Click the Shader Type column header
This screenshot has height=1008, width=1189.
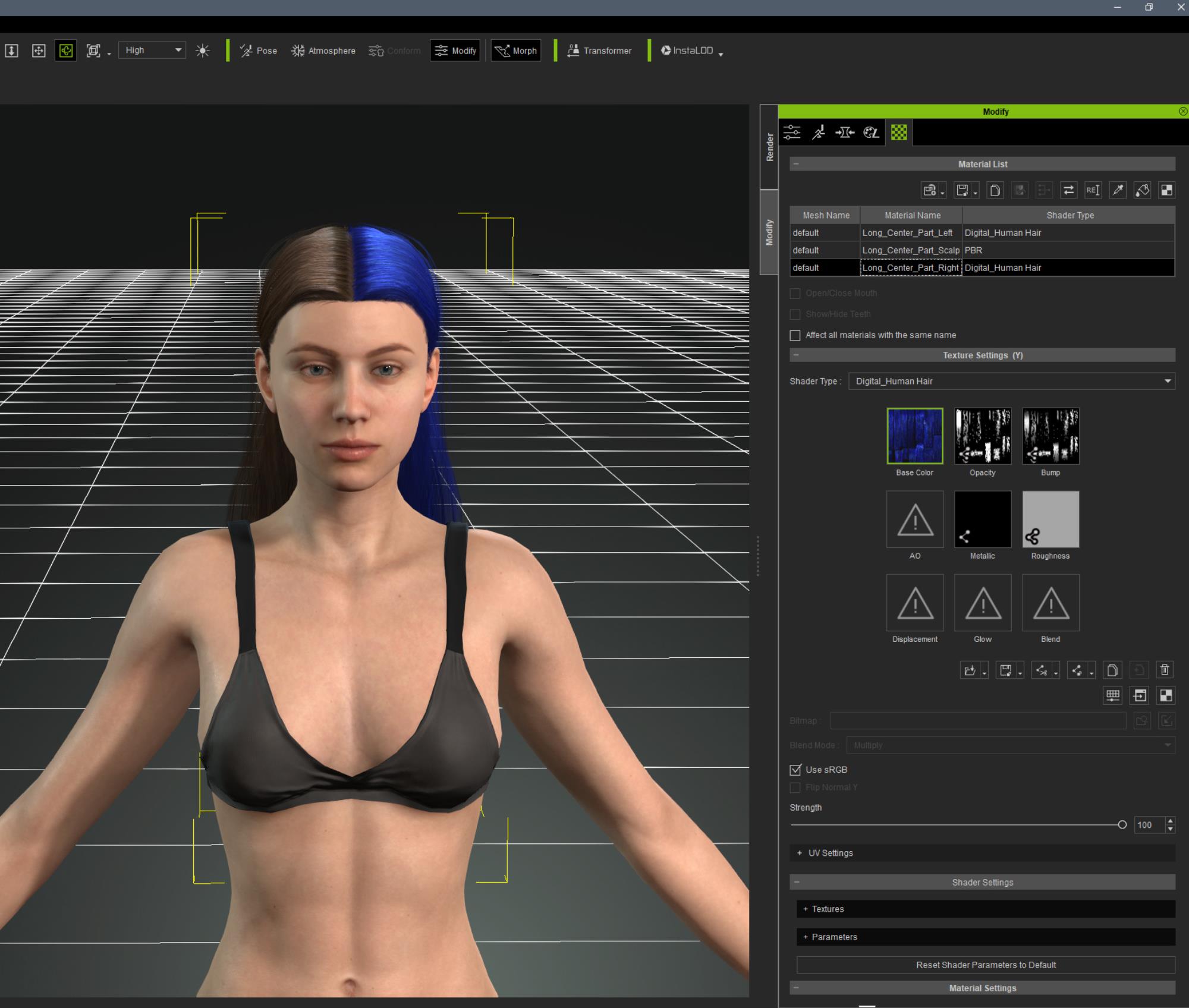[1070, 215]
